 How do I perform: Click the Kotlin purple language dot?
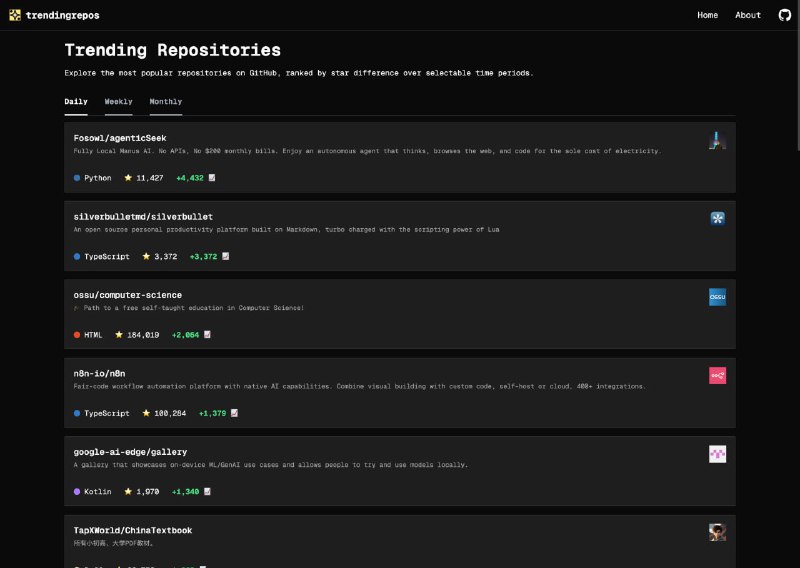pos(77,492)
